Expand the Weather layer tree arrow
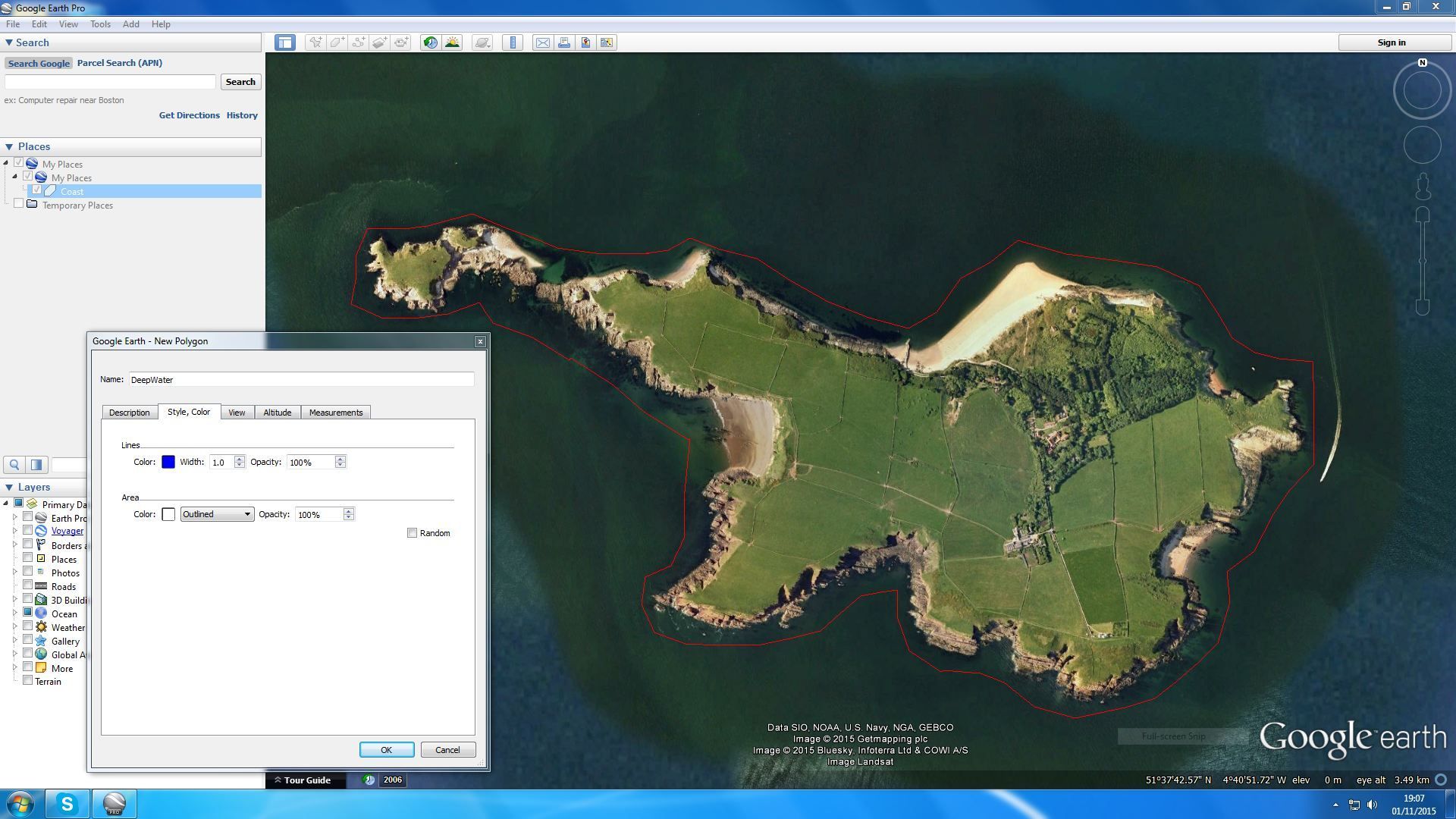 14,626
